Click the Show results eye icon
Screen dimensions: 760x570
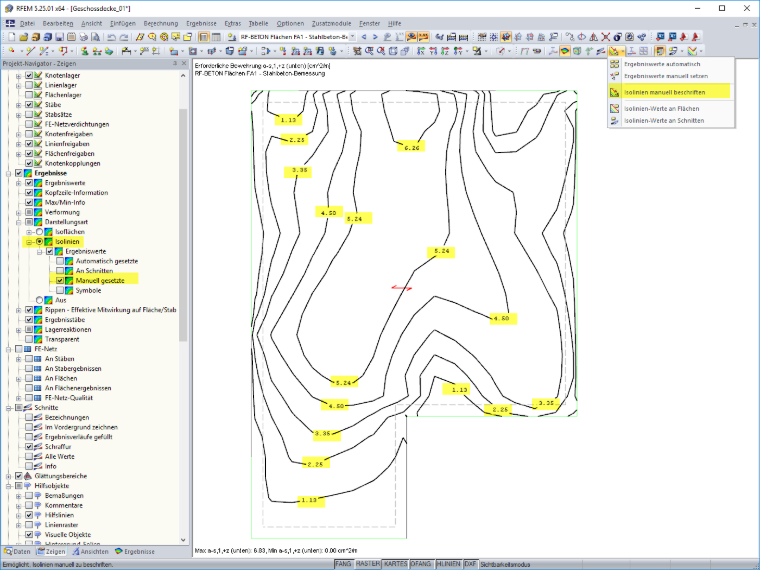(x=412, y=37)
